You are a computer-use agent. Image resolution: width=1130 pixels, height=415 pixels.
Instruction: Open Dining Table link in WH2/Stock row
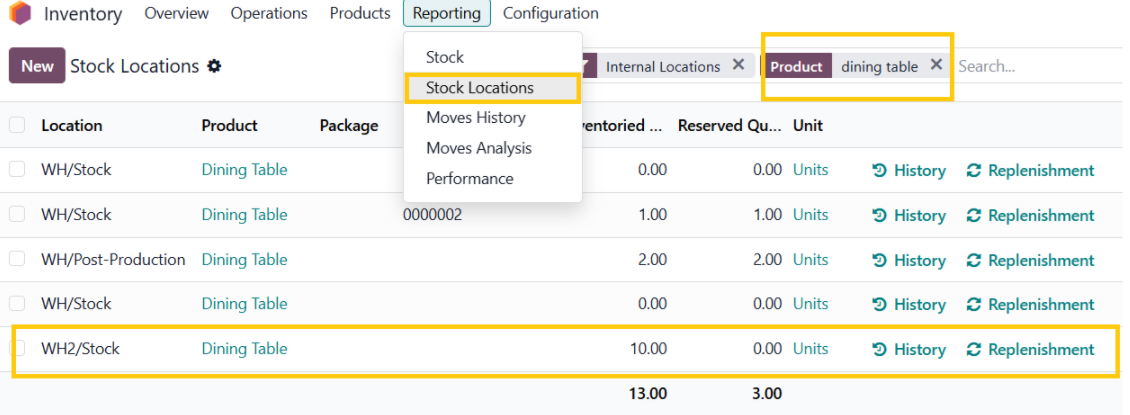point(244,349)
